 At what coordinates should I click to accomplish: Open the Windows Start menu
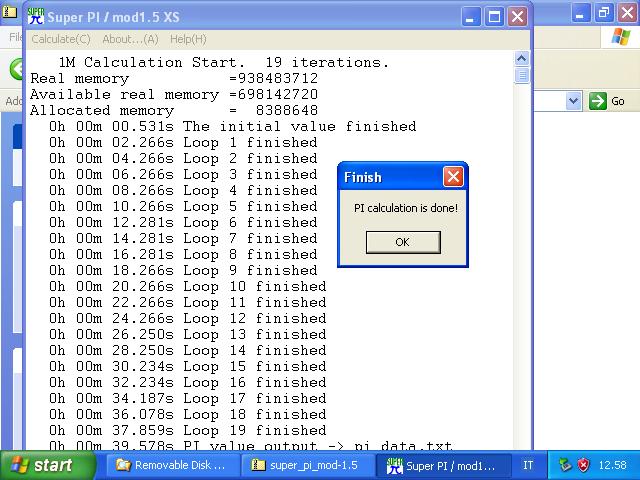coord(40,465)
